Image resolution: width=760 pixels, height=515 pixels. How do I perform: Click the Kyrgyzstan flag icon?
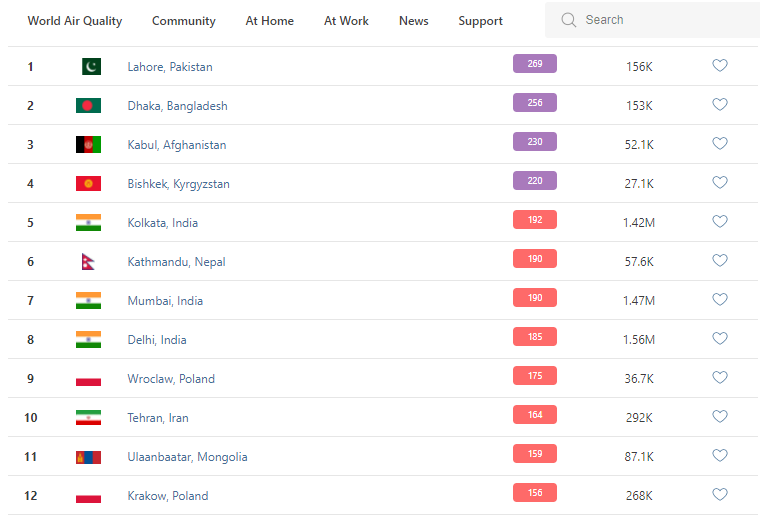88,184
